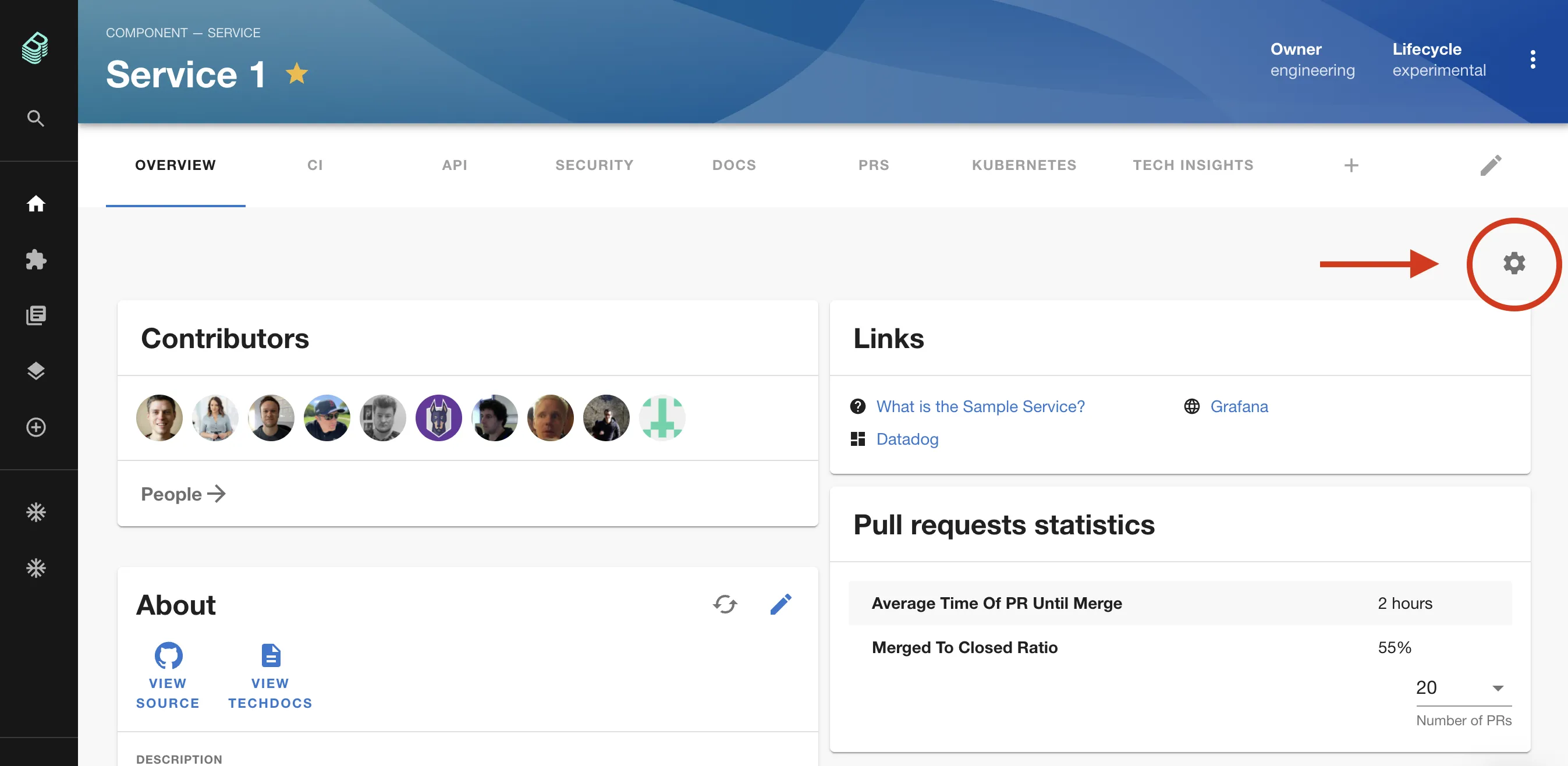
Task: Open the puzzle-piece plugins icon
Action: (x=36, y=260)
